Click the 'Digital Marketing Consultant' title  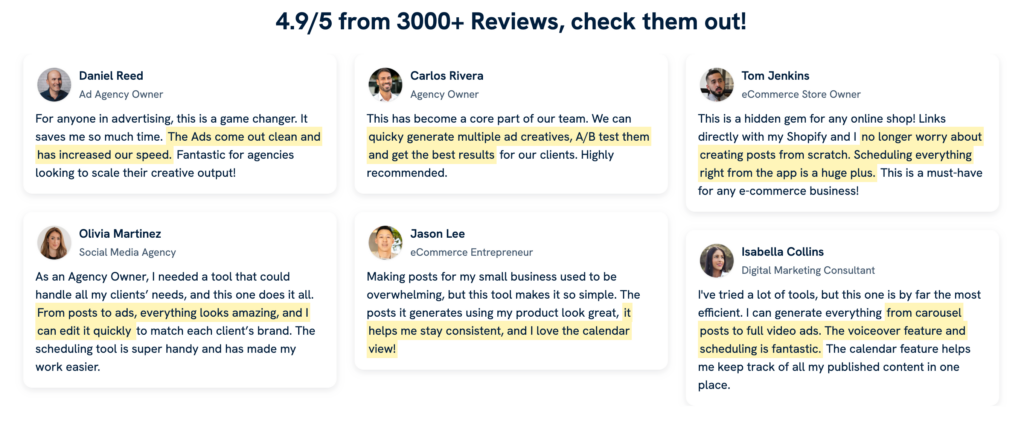pyautogui.click(x=808, y=271)
